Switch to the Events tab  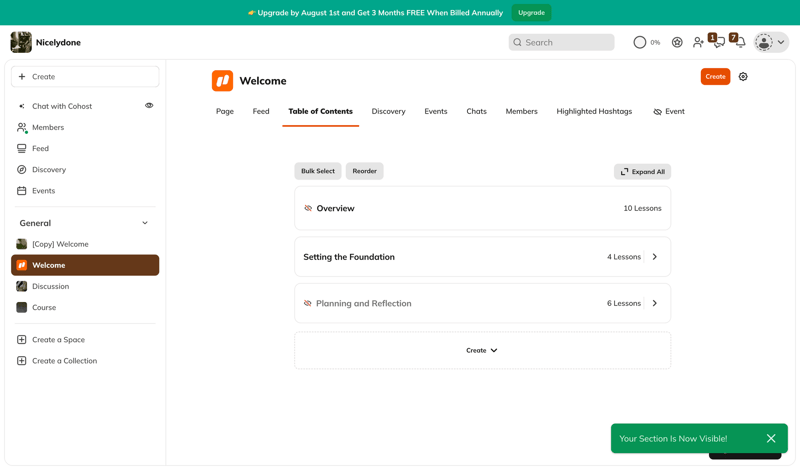pyautogui.click(x=436, y=111)
